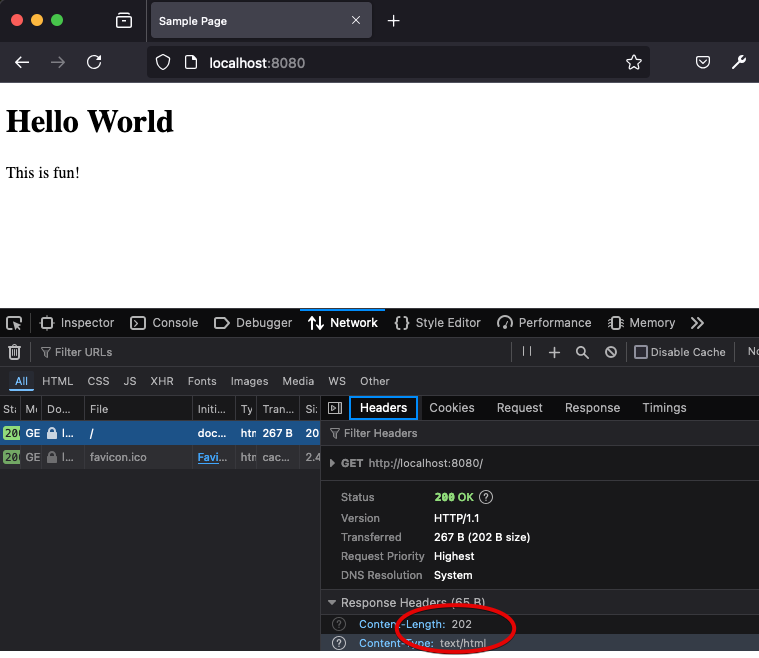This screenshot has height=658, width=759.
Task: Select the XHR filter type
Action: [x=161, y=381]
